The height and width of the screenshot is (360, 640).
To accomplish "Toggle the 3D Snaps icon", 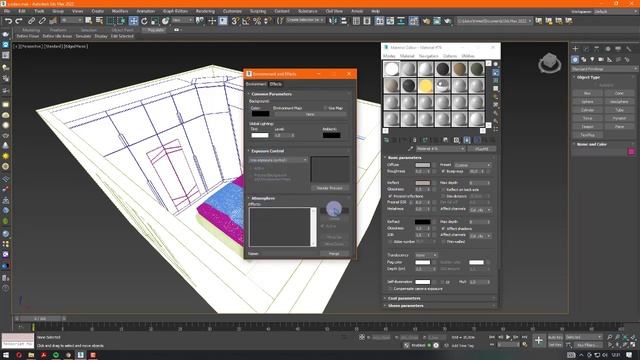I will tap(235, 21).
